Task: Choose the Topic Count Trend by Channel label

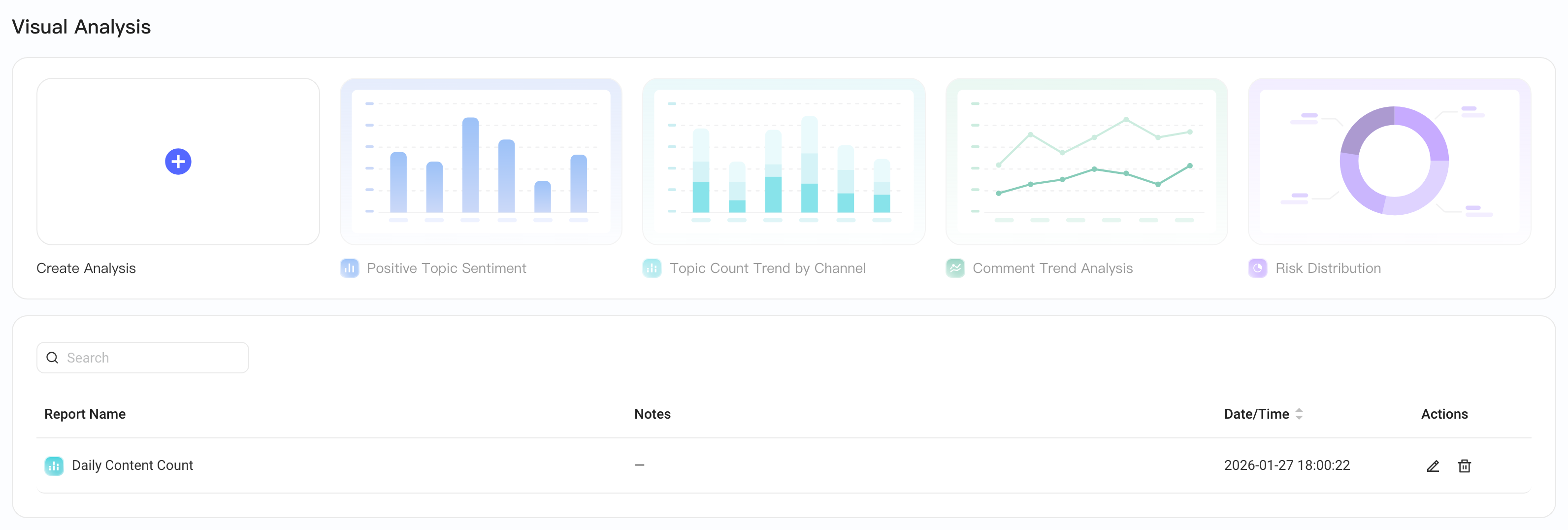Action: point(768,268)
